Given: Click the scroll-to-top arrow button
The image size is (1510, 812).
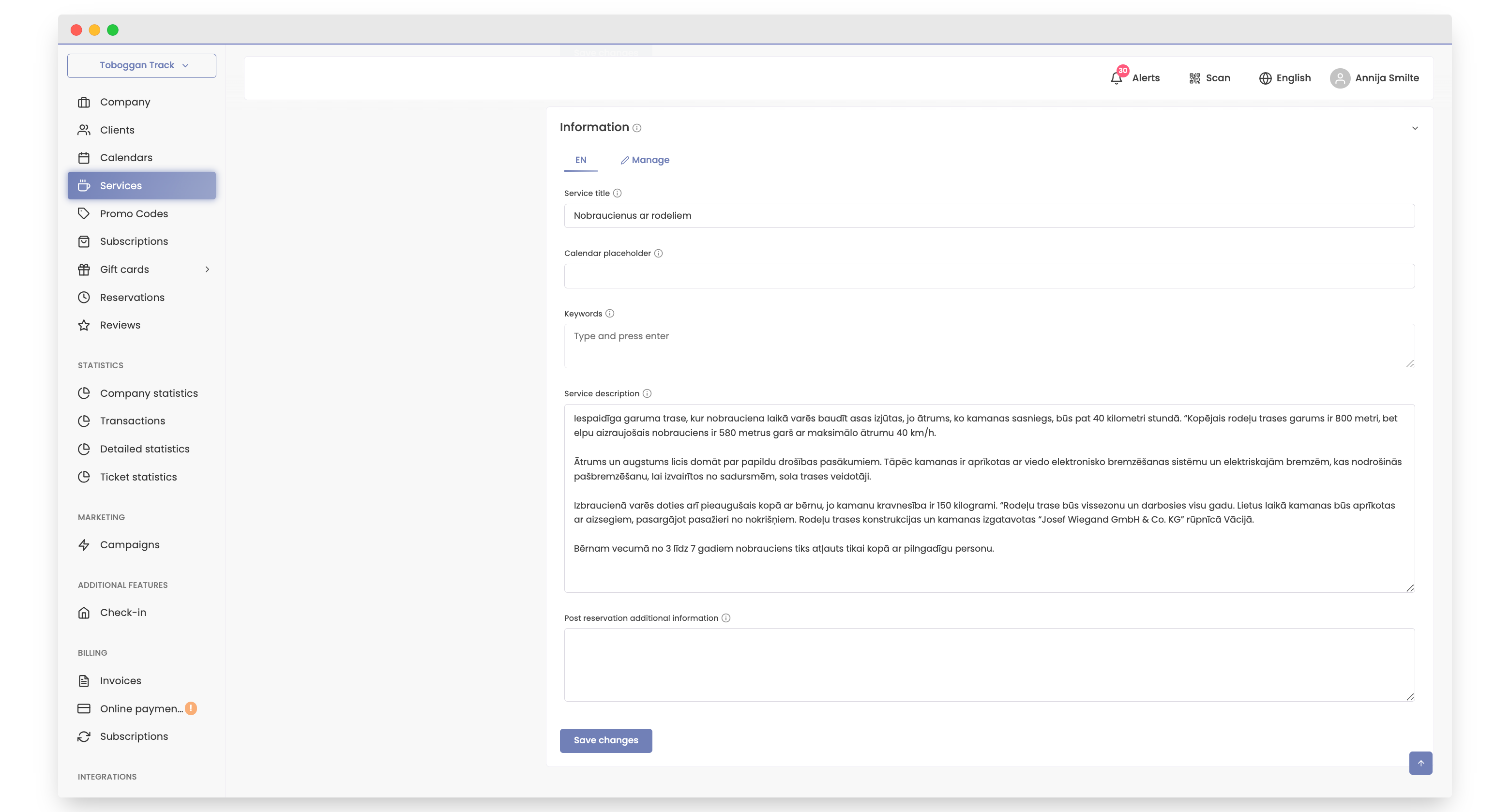Looking at the screenshot, I should (1420, 763).
